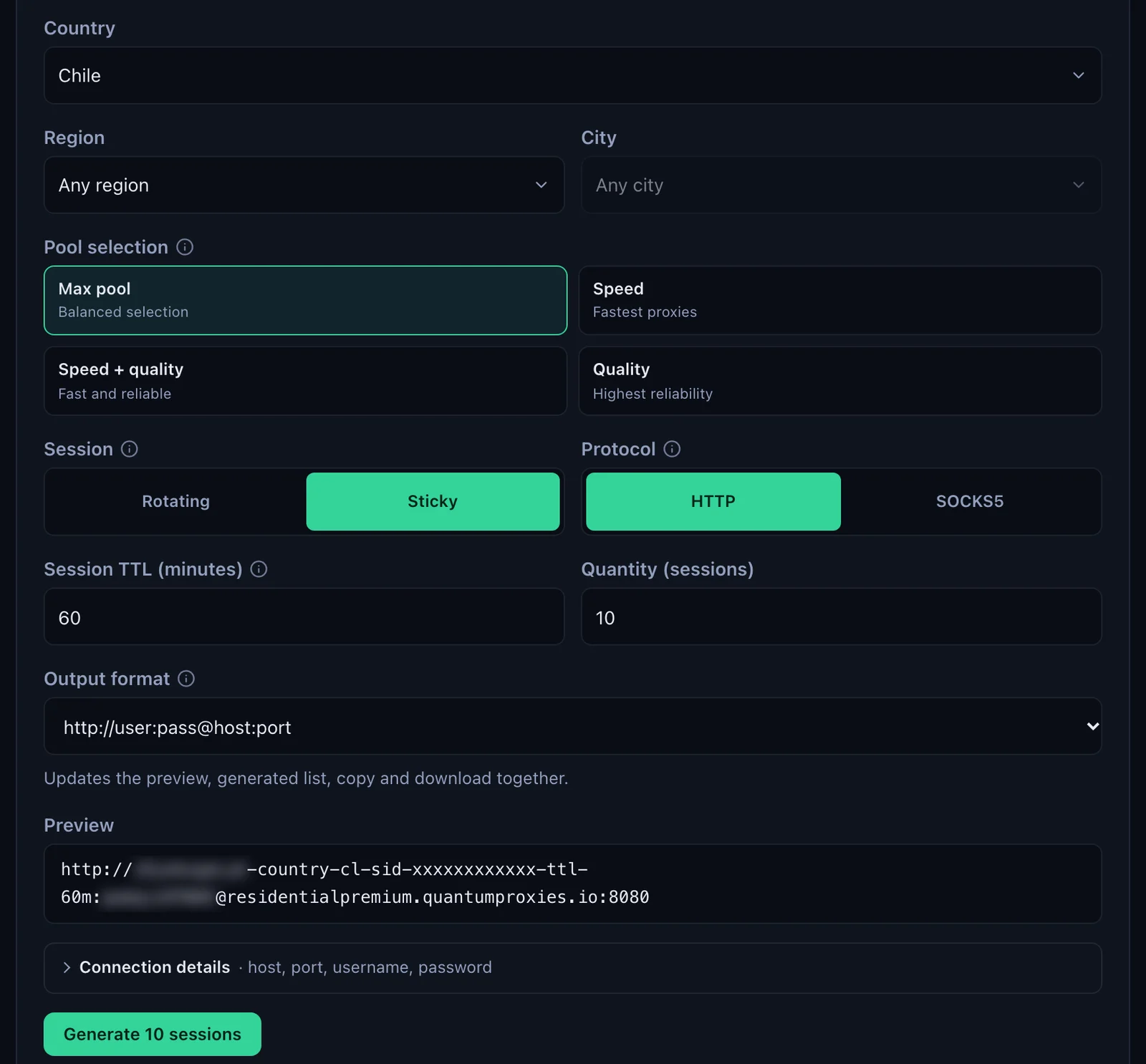Select the Max pool option
1146x1064 pixels.
point(305,300)
